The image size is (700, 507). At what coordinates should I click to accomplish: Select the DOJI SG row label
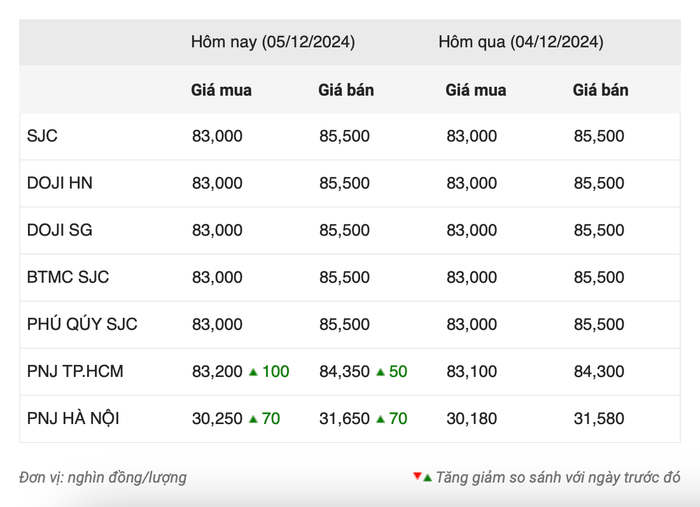pos(60,230)
